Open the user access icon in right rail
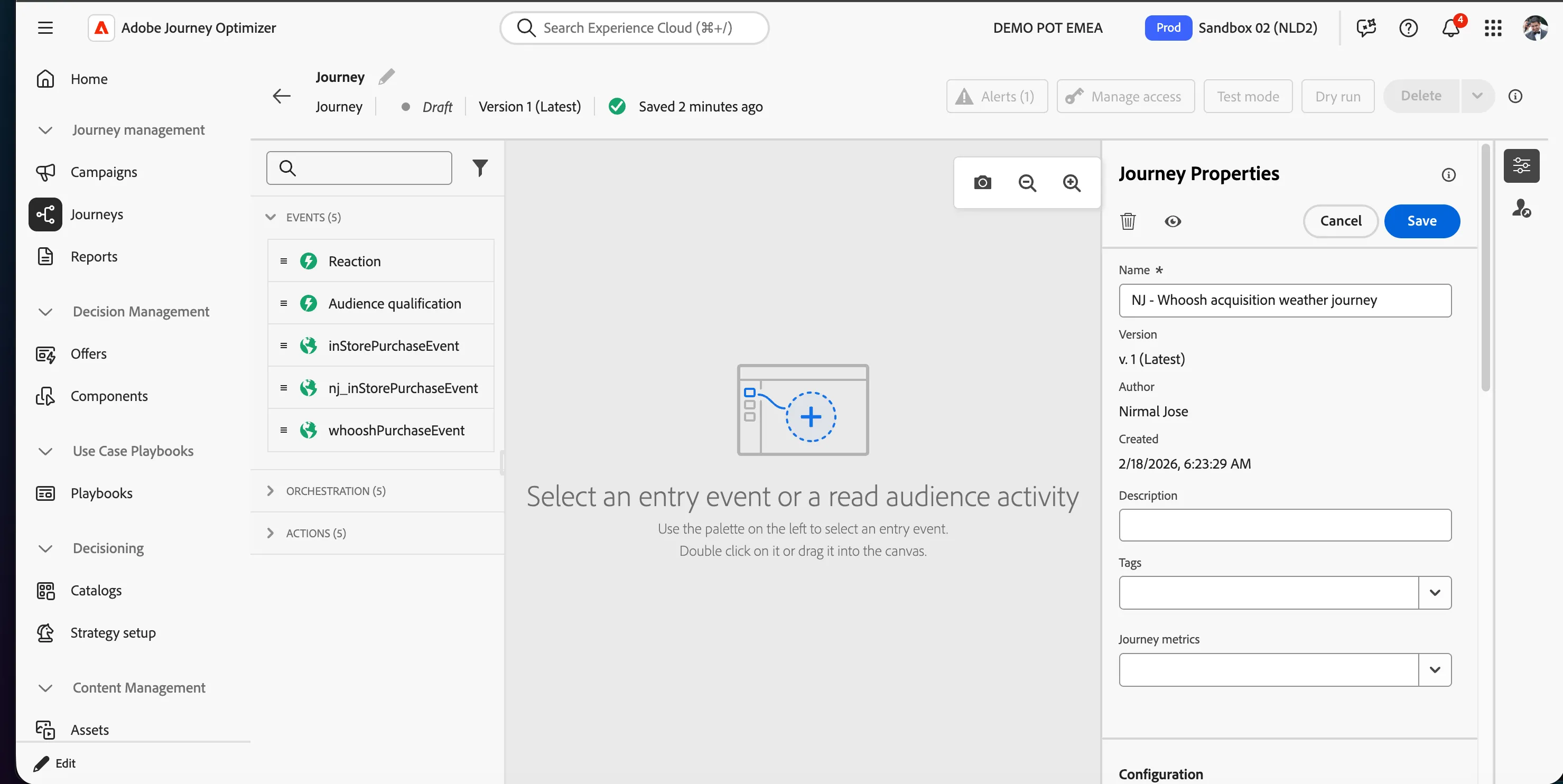The width and height of the screenshot is (1563, 784). (x=1521, y=208)
